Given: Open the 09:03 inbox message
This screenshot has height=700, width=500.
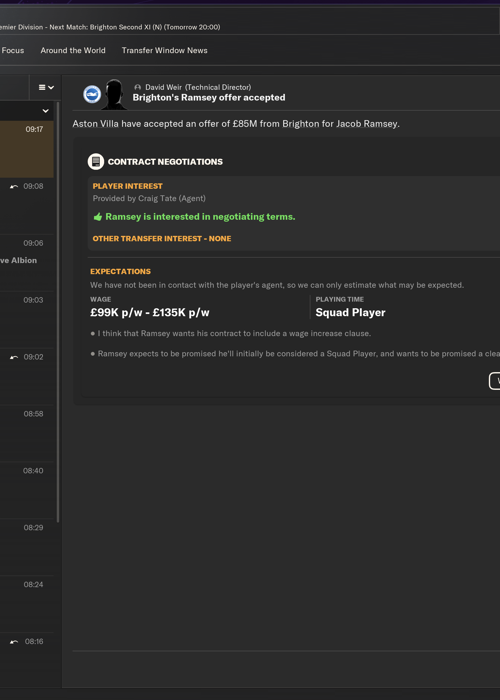Looking at the screenshot, I should pos(27,320).
